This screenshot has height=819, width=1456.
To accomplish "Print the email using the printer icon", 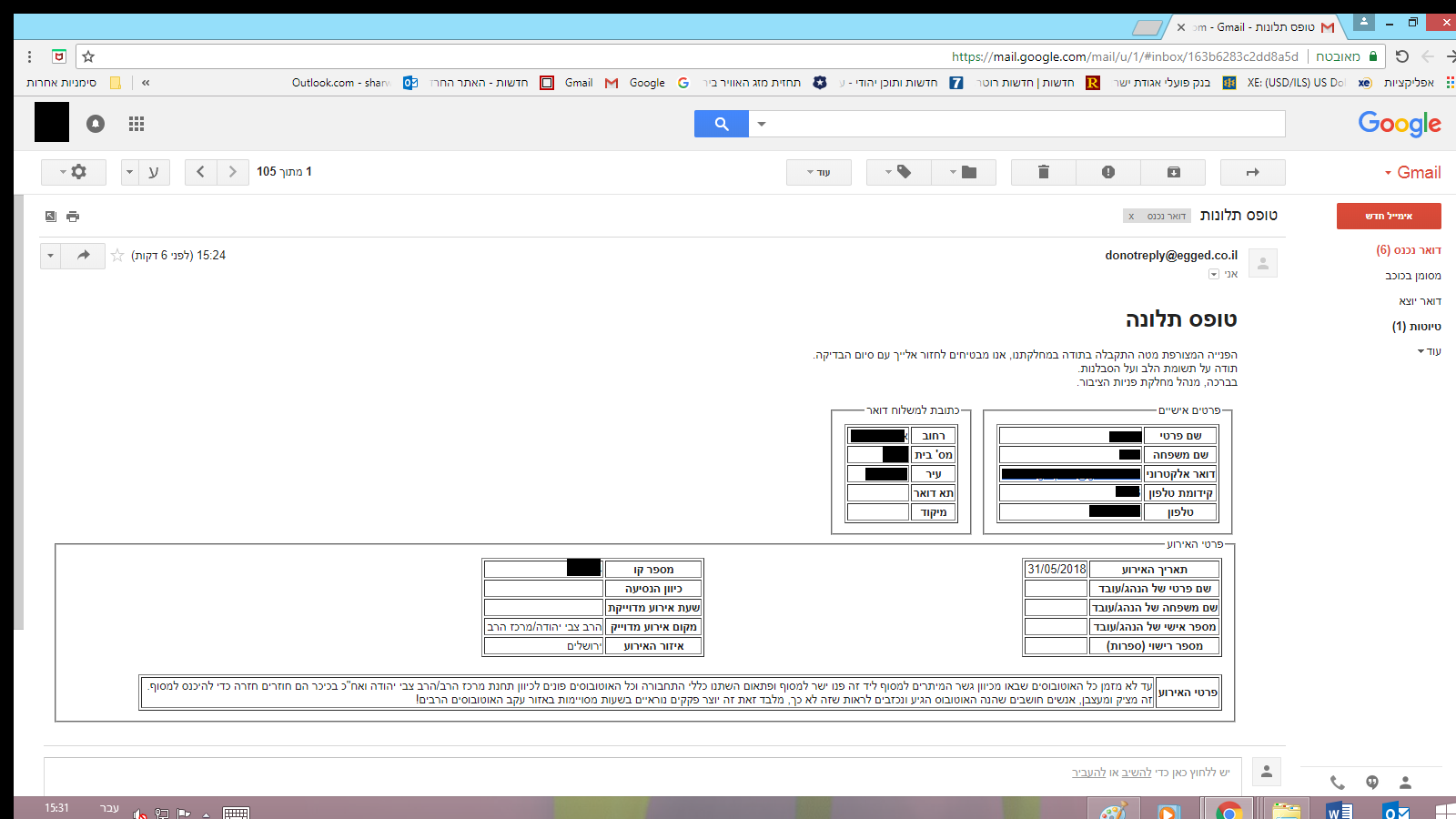I will click(x=73, y=217).
